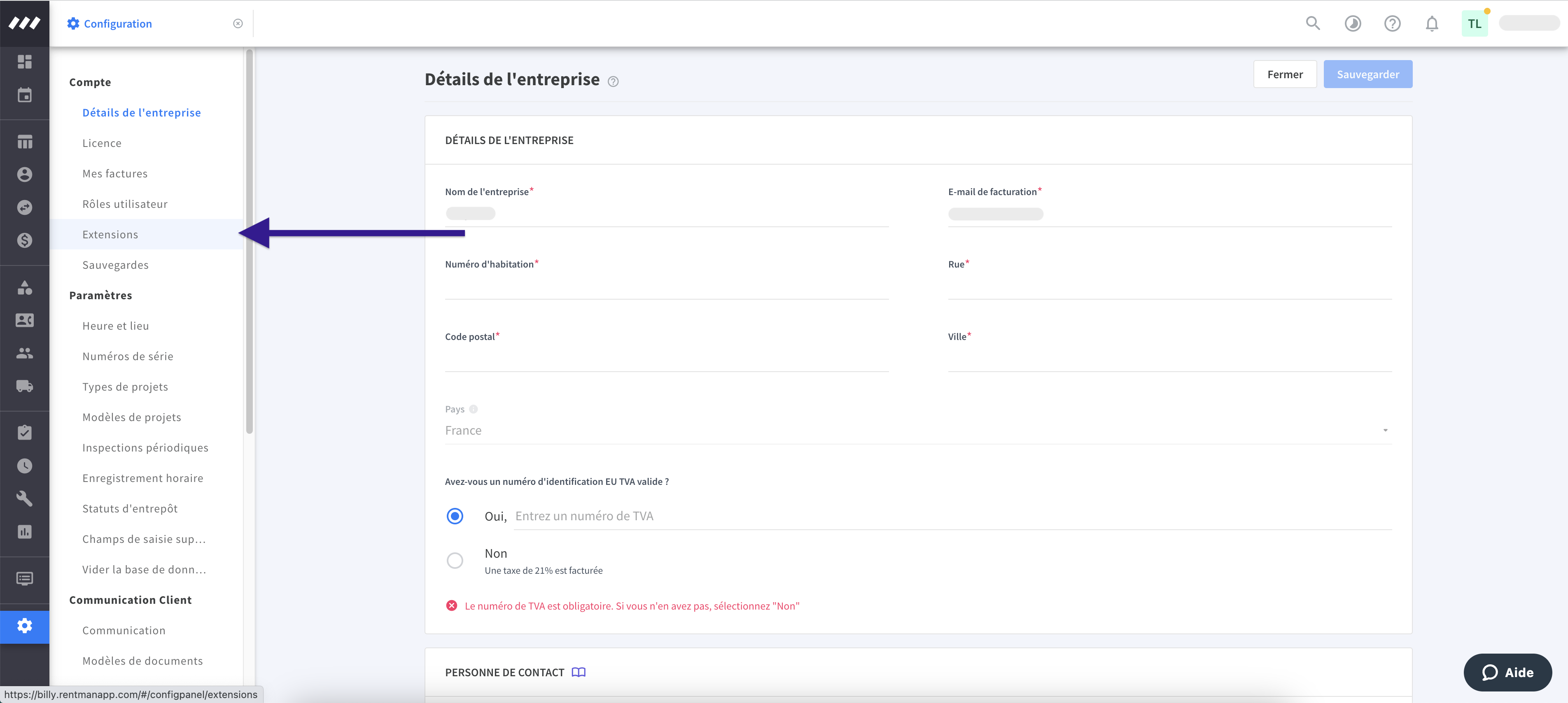
Task: Click the book icon beside Personne de contact
Action: coord(578,672)
